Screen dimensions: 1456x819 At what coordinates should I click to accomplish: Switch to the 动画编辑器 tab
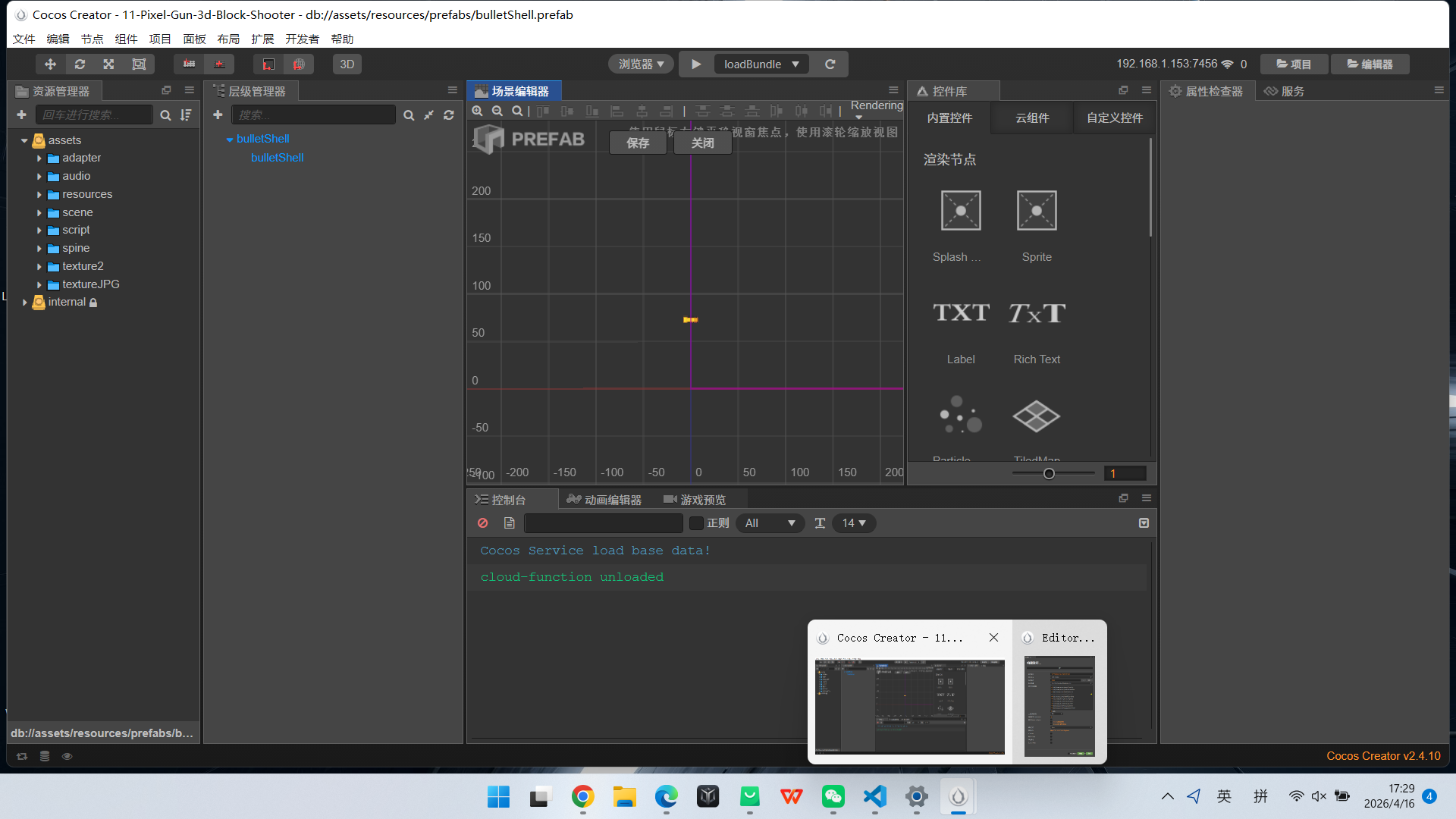604,500
